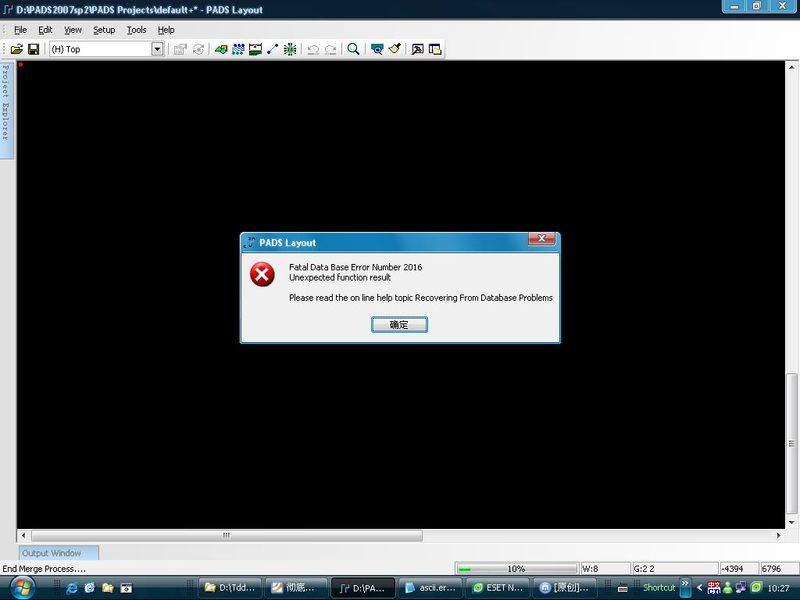Image resolution: width=800 pixels, height=600 pixels.
Task: Click the Fatal Data Base Error text
Action: (x=356, y=267)
